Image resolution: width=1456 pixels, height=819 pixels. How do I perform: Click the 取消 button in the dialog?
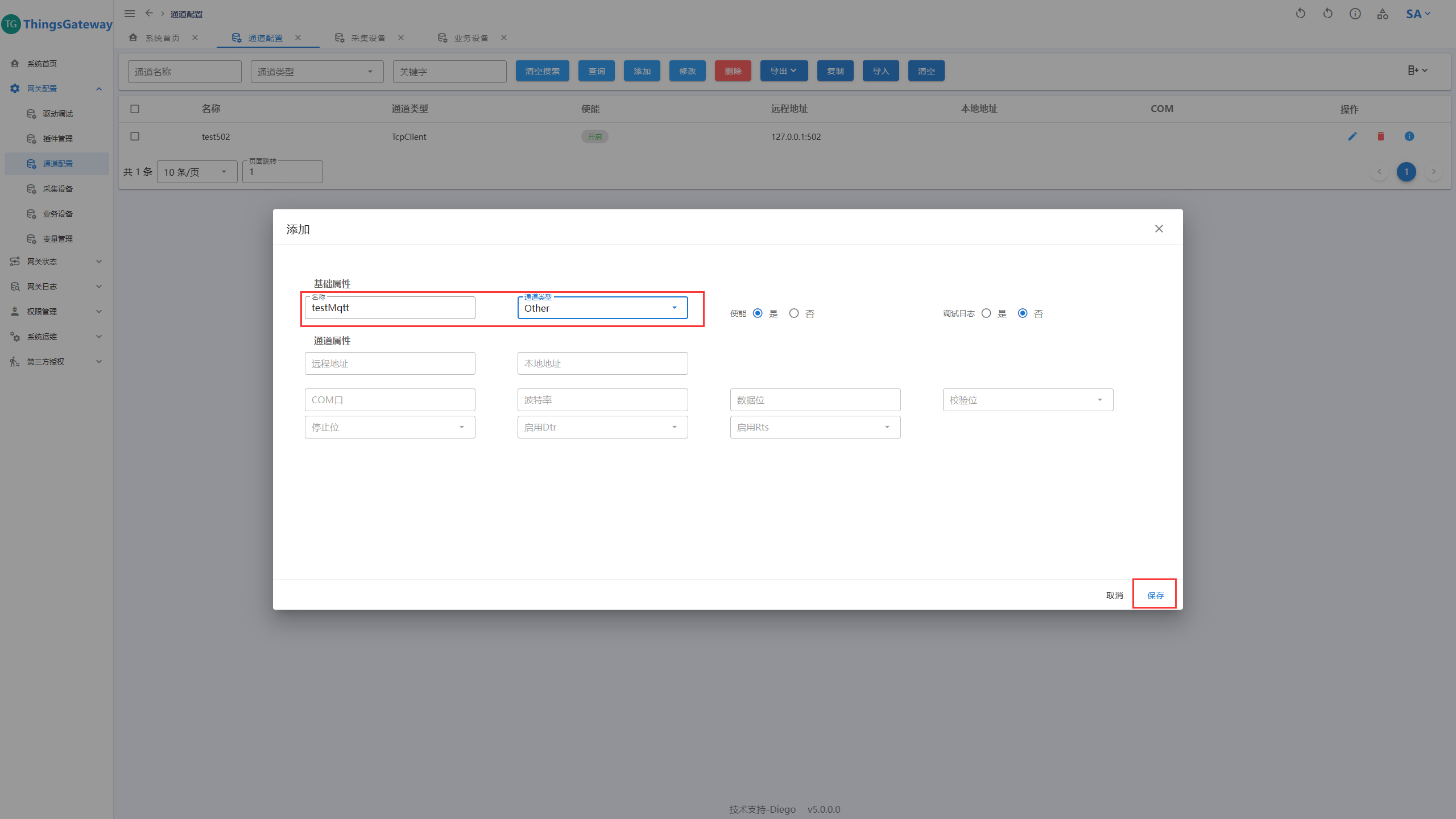click(1114, 595)
